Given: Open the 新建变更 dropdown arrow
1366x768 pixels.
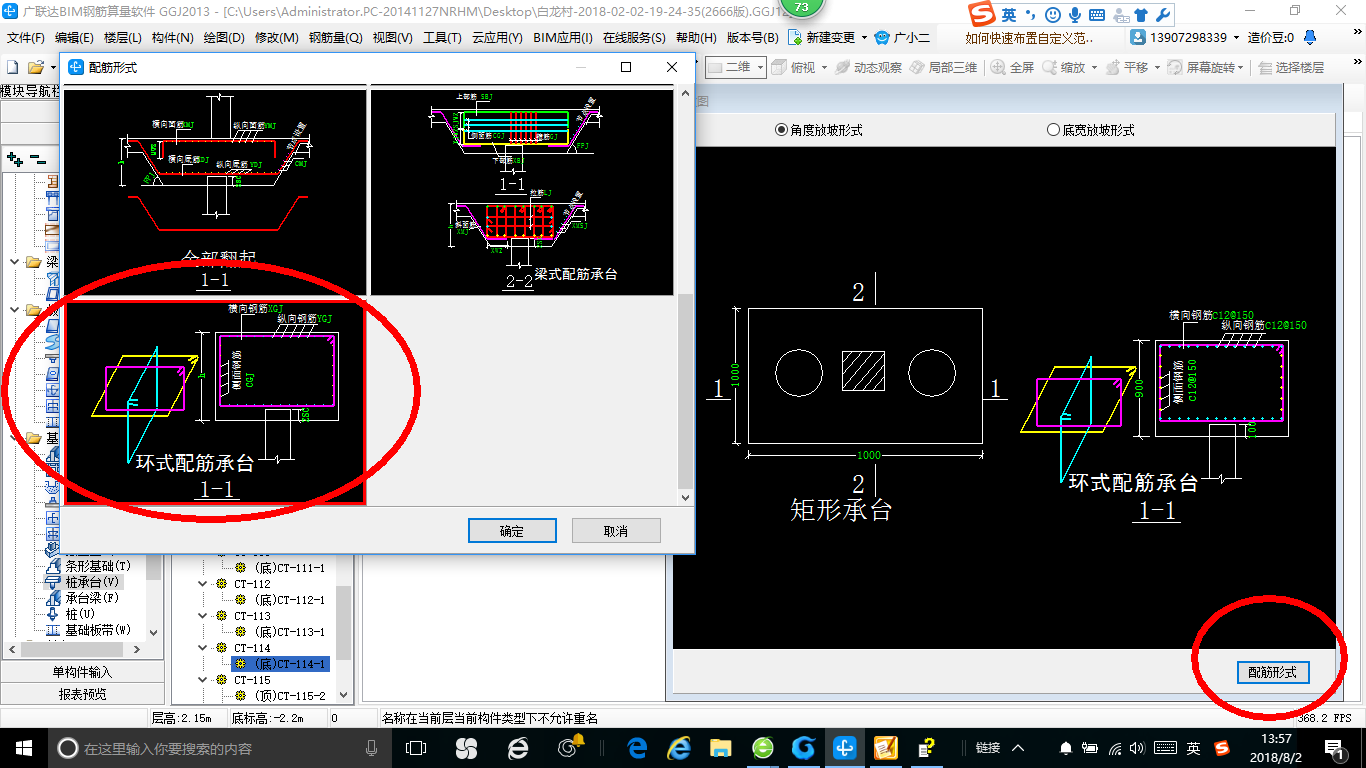Looking at the screenshot, I should (865, 37).
